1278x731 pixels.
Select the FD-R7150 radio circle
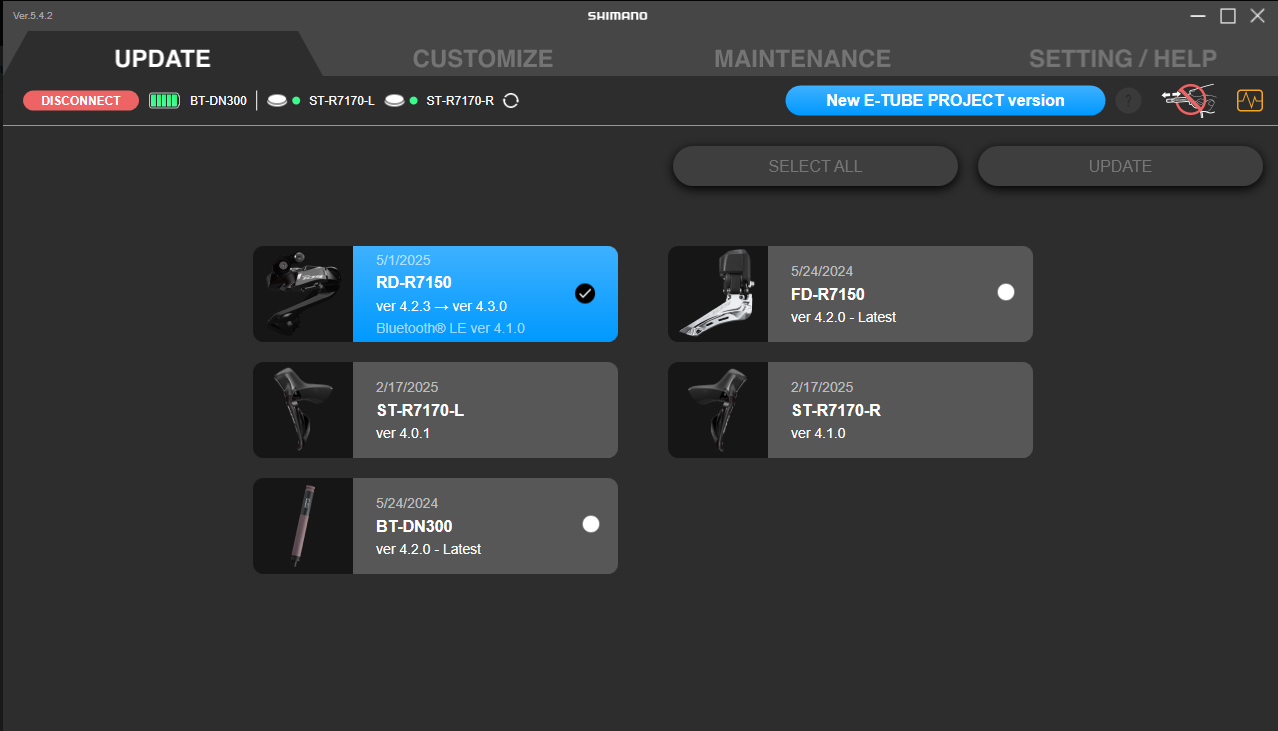pyautogui.click(x=1006, y=292)
